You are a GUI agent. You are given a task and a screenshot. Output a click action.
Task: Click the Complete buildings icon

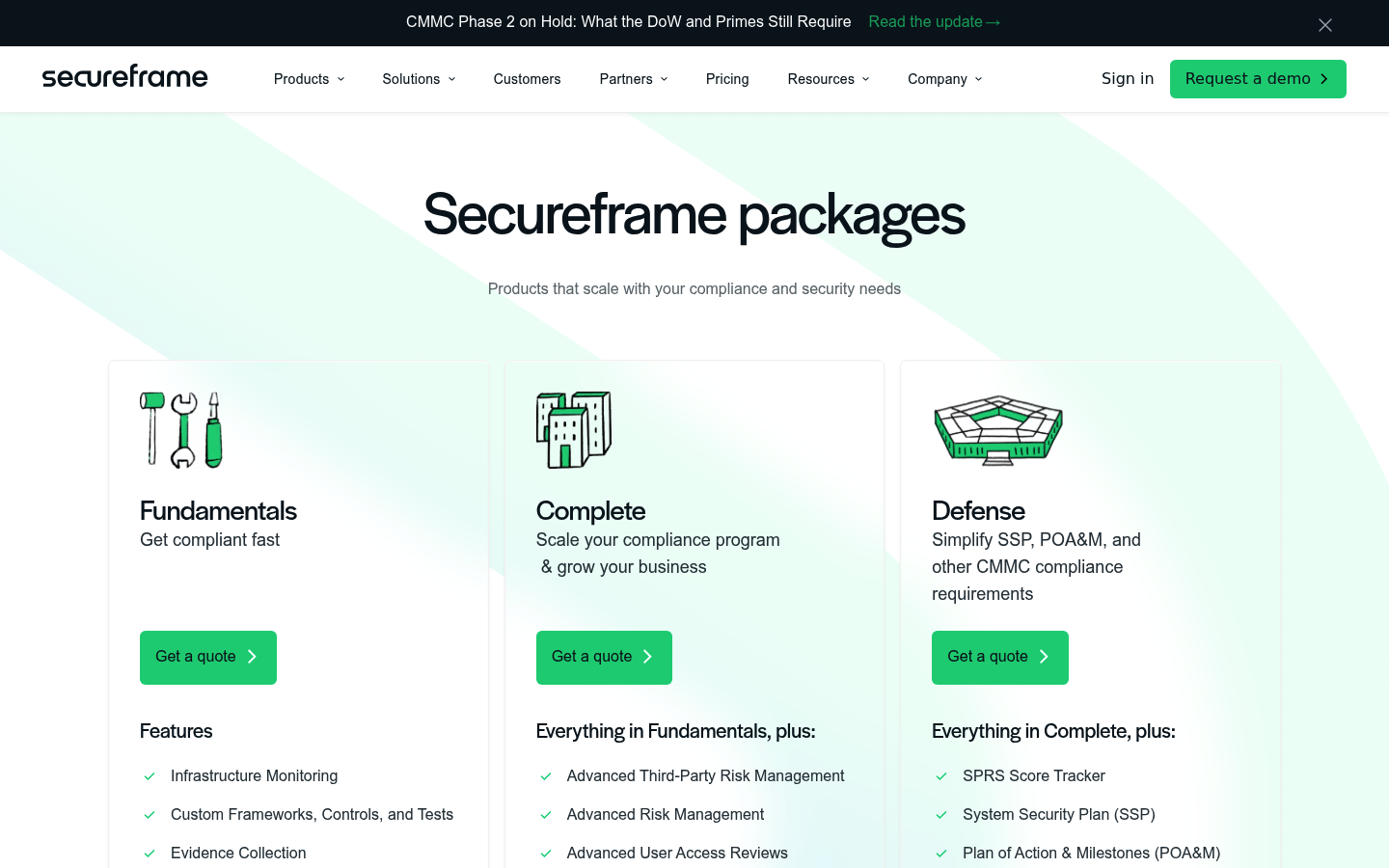click(574, 430)
